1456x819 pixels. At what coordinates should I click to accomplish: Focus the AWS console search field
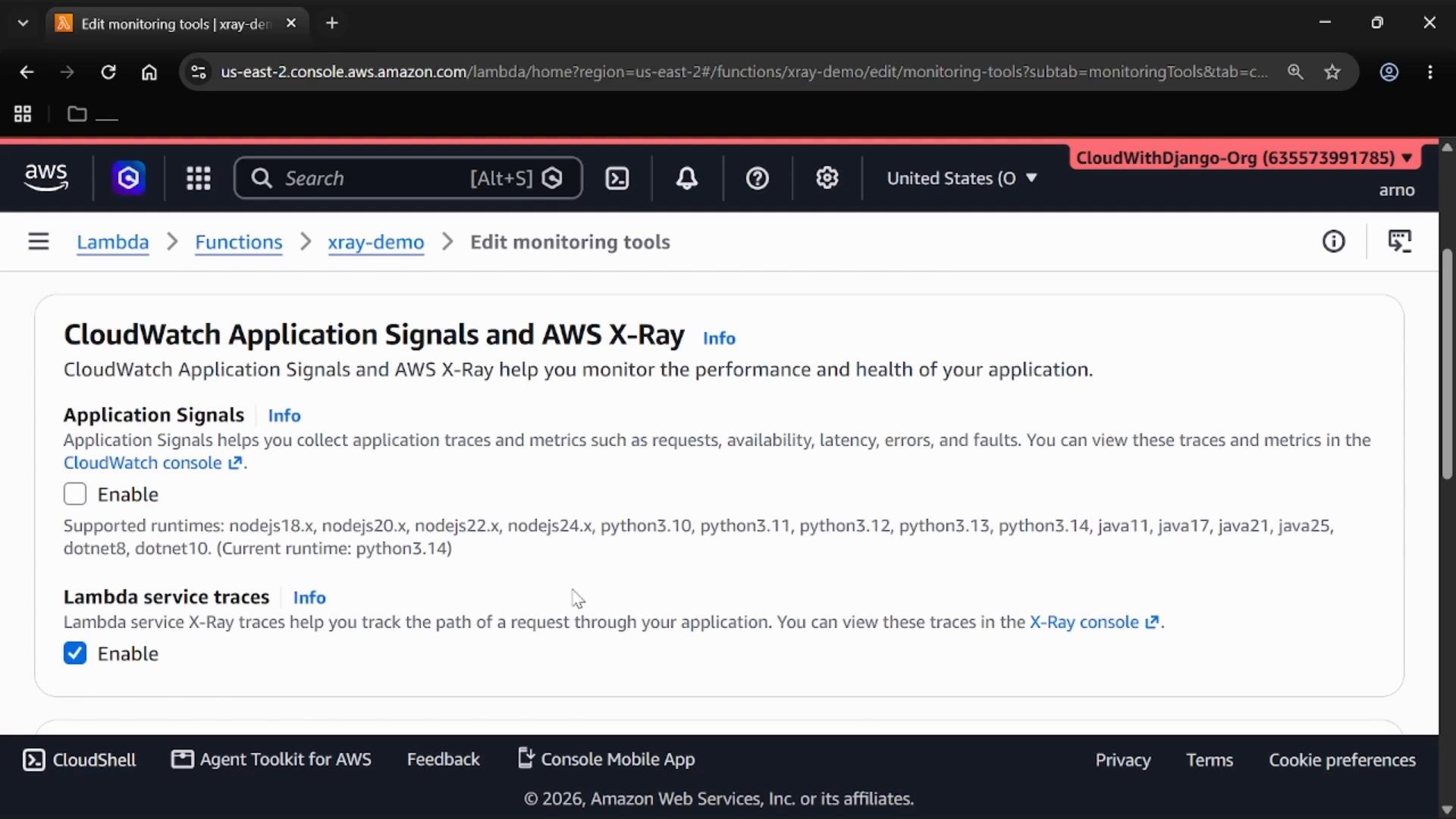point(408,178)
